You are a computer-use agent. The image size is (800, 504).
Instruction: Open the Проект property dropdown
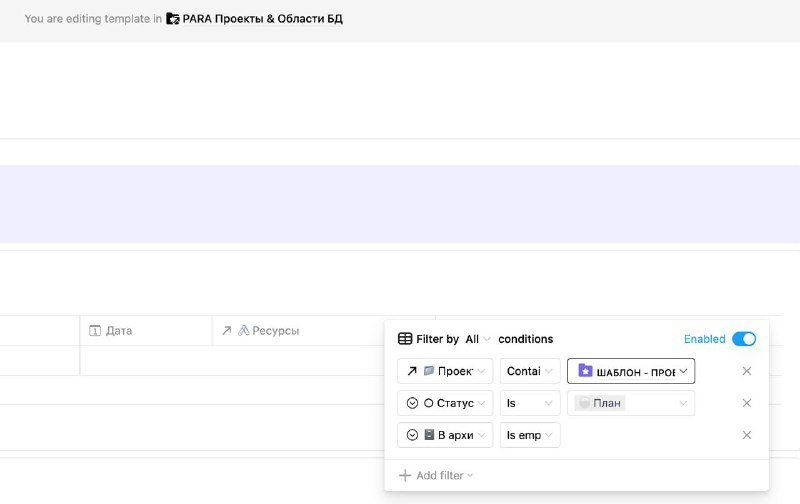pyautogui.click(x=445, y=371)
